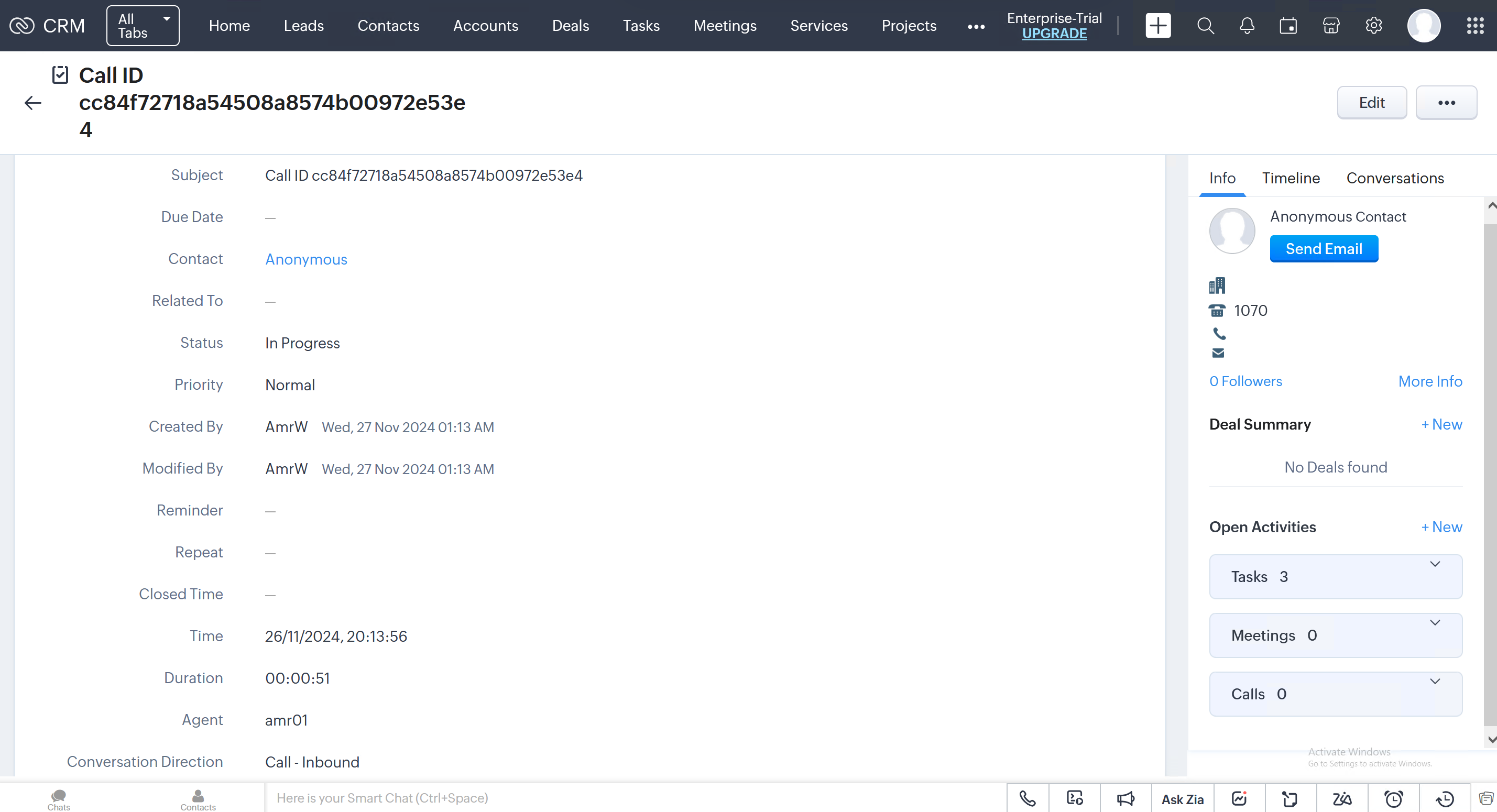Click the Send Email button

click(1324, 248)
